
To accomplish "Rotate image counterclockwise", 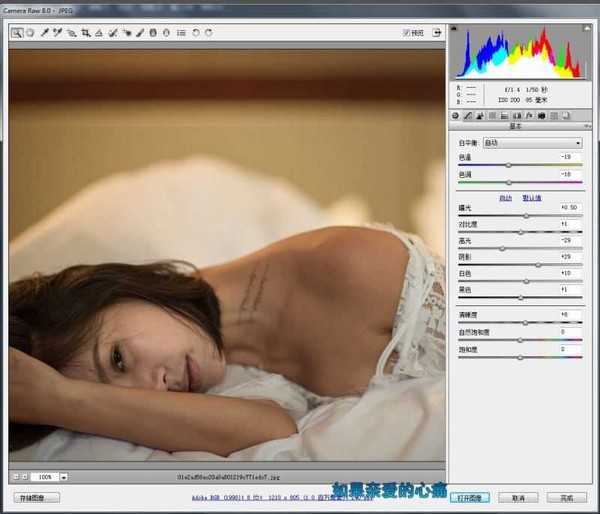I will click(195, 33).
